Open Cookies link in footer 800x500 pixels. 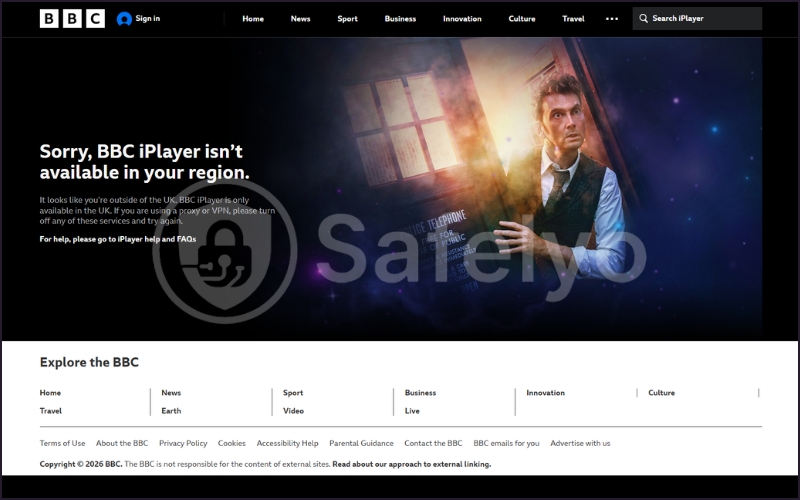[x=232, y=443]
